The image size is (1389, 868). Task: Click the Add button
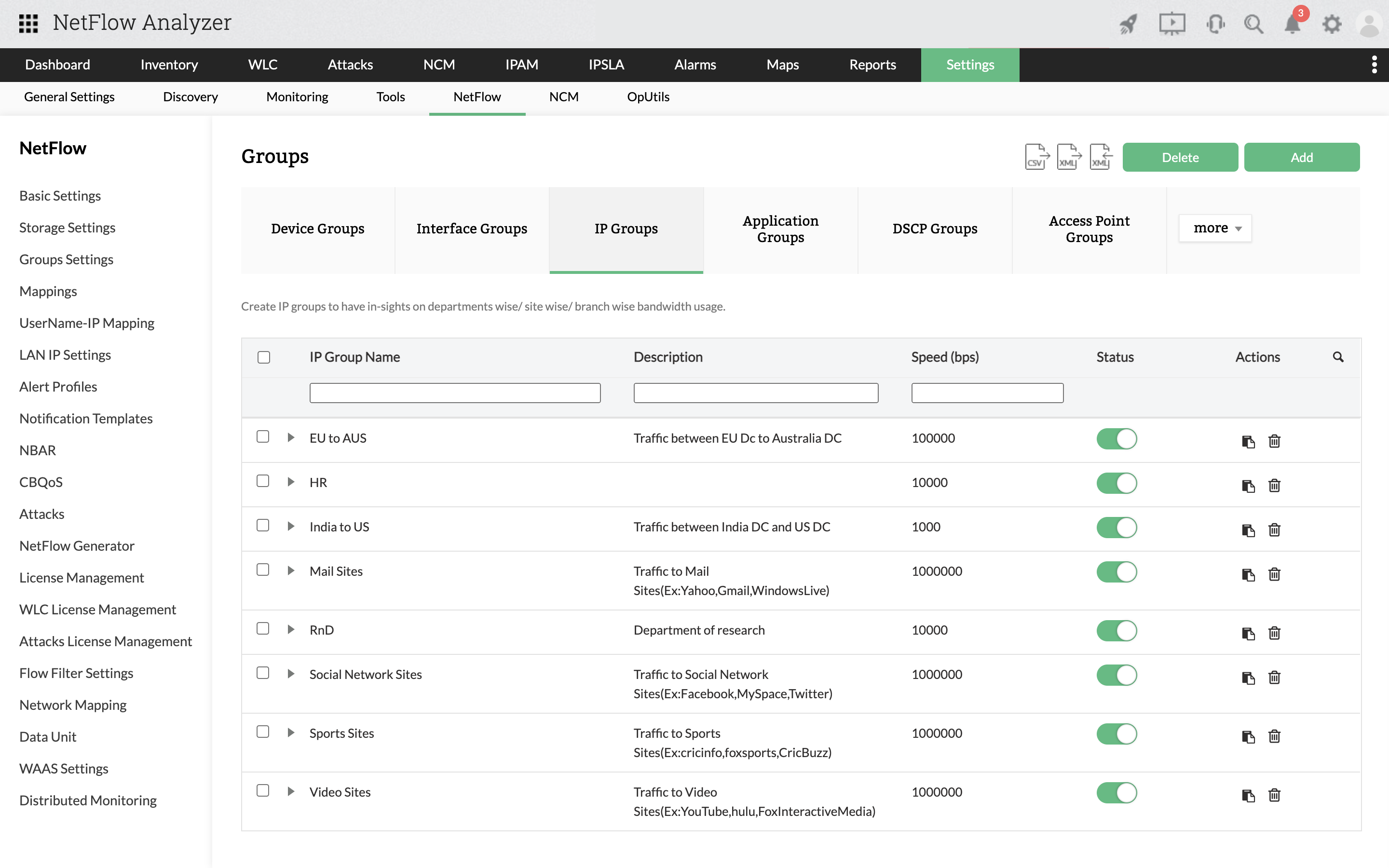1301,157
